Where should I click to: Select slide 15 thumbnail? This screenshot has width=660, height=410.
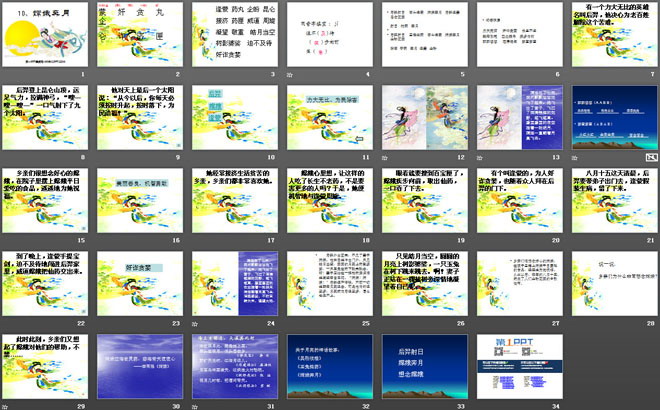tap(45, 200)
